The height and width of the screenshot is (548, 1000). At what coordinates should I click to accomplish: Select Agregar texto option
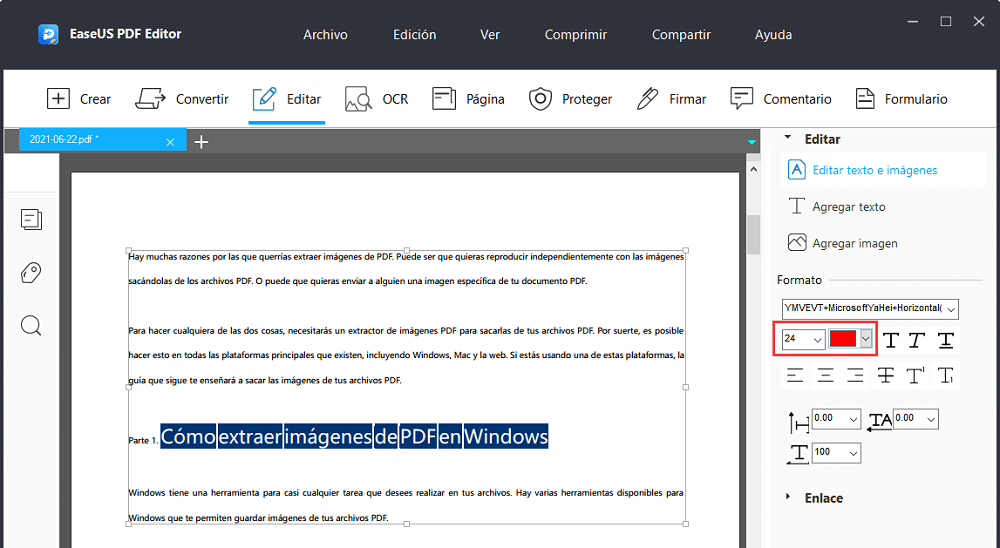837,207
